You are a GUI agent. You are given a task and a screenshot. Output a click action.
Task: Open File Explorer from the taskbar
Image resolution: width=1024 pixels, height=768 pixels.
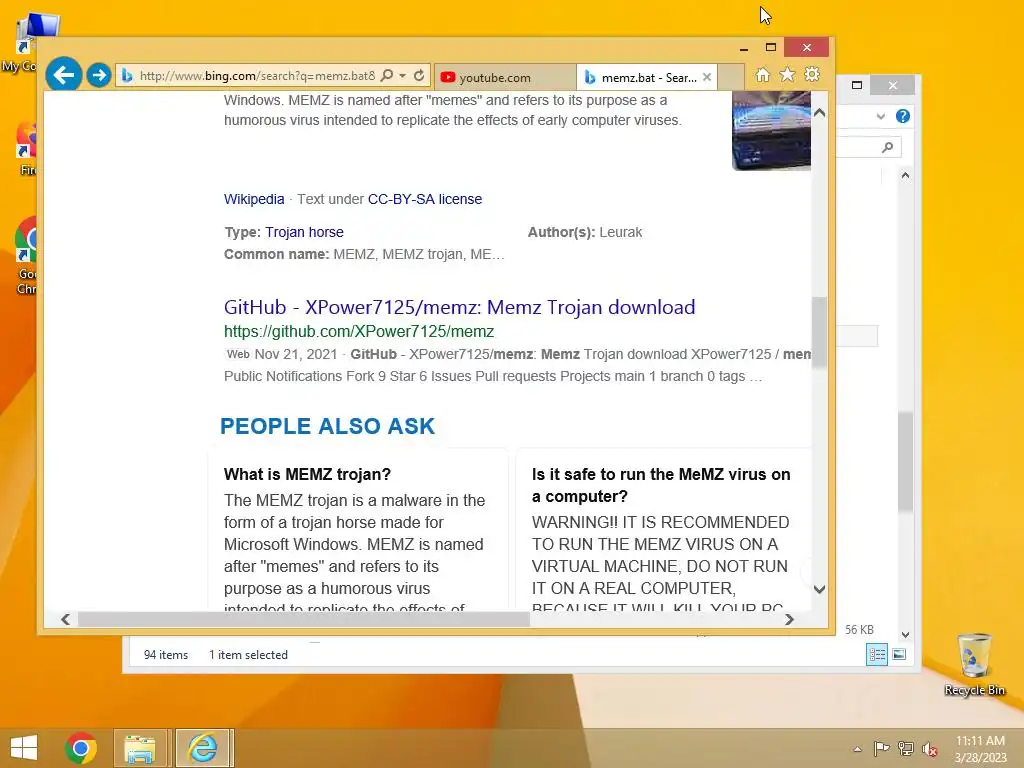point(140,748)
